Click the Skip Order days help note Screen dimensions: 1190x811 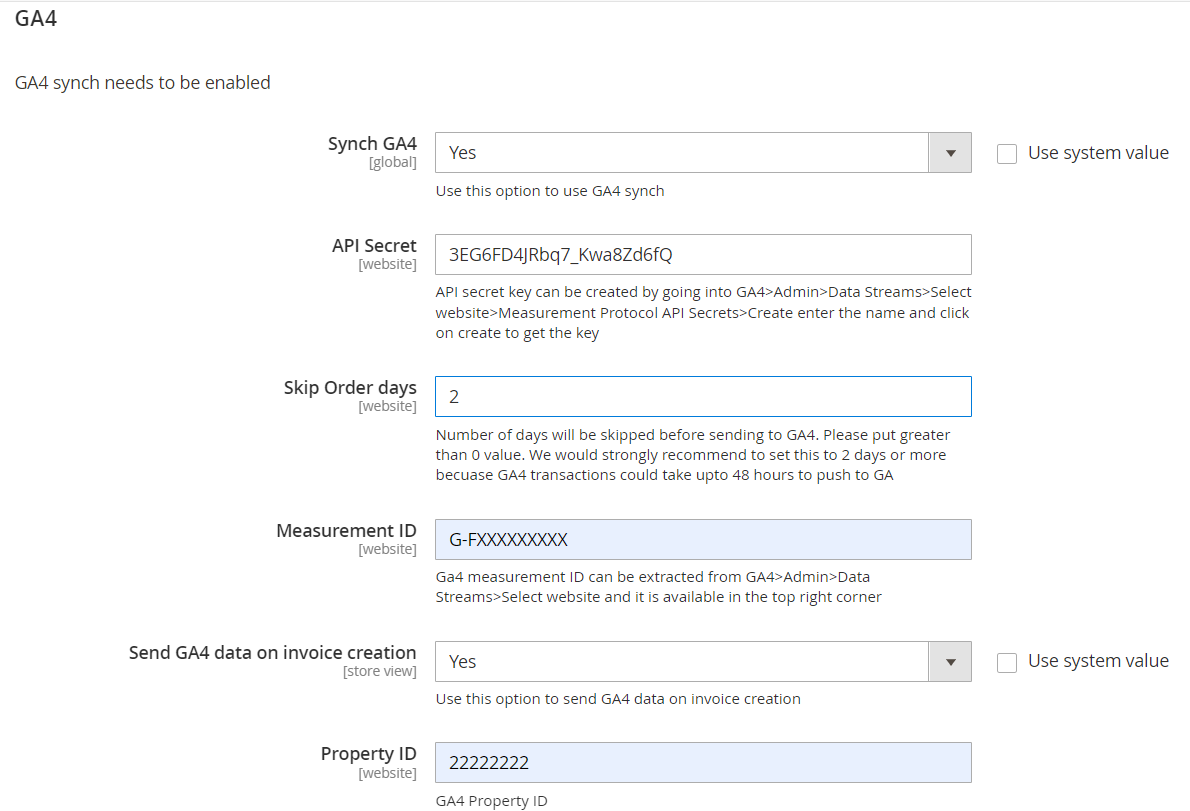[692, 455]
